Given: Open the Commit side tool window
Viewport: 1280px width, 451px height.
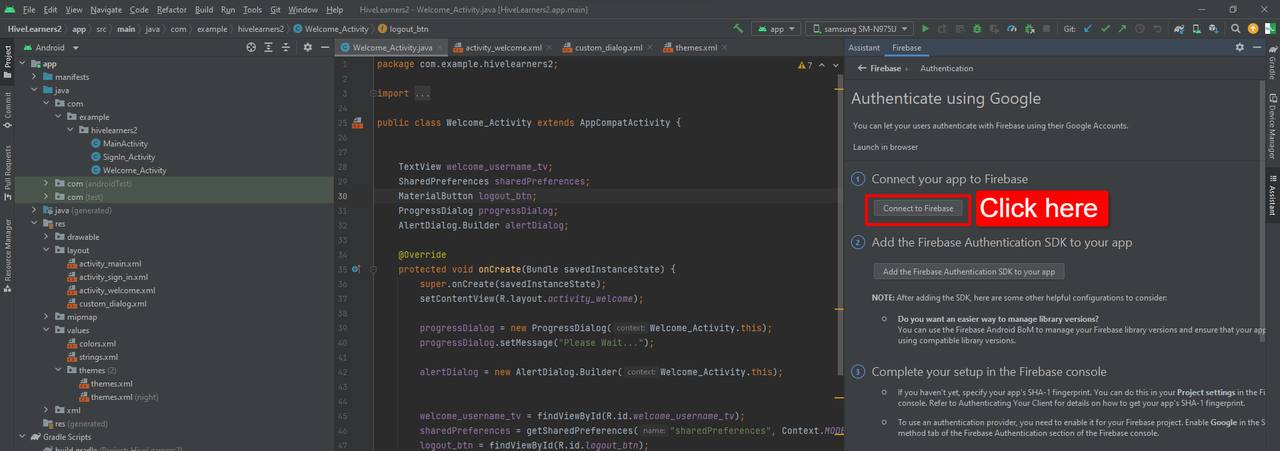Looking at the screenshot, I should pos(7,108).
